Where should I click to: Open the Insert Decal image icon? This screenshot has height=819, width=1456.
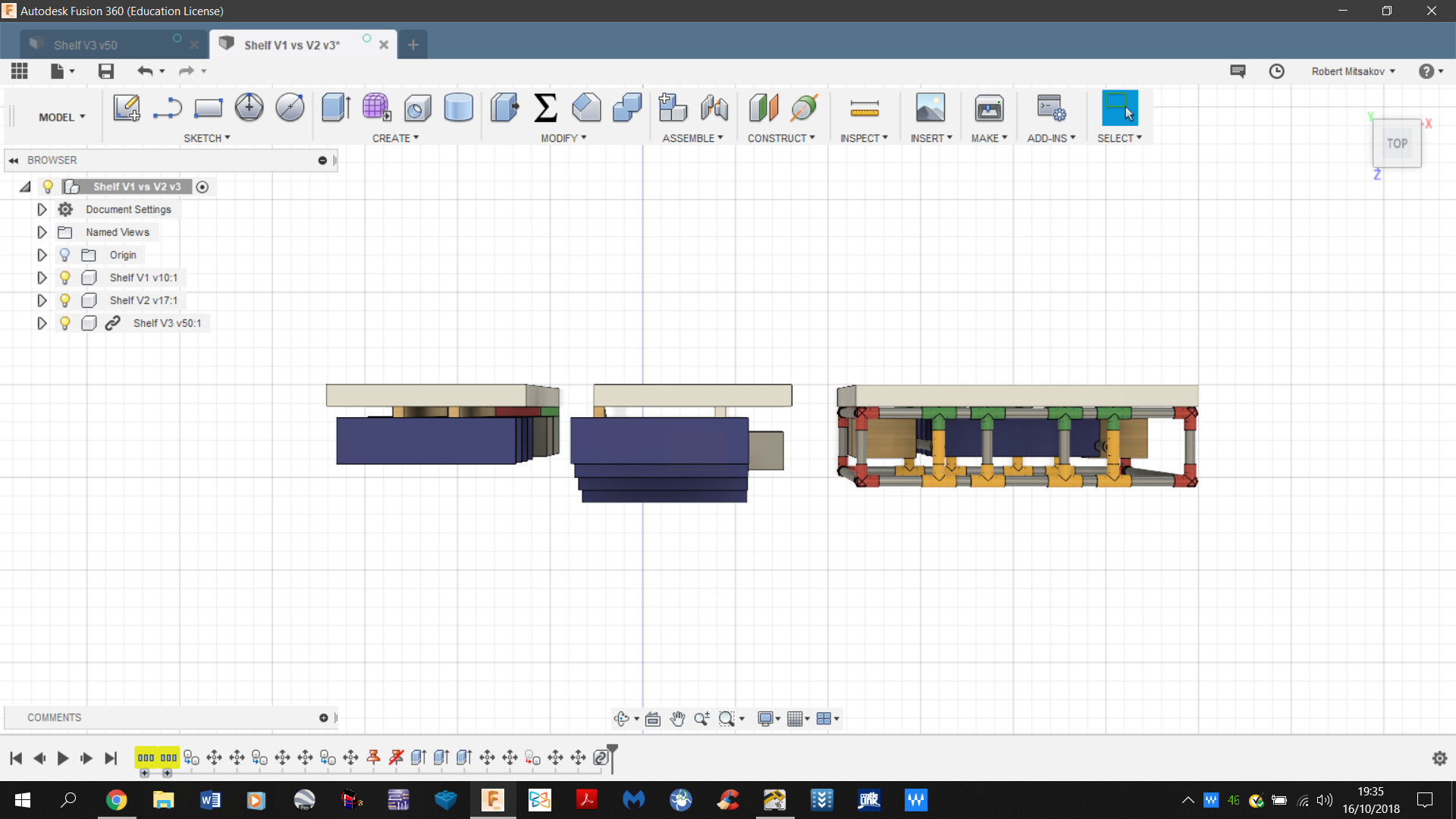930,108
